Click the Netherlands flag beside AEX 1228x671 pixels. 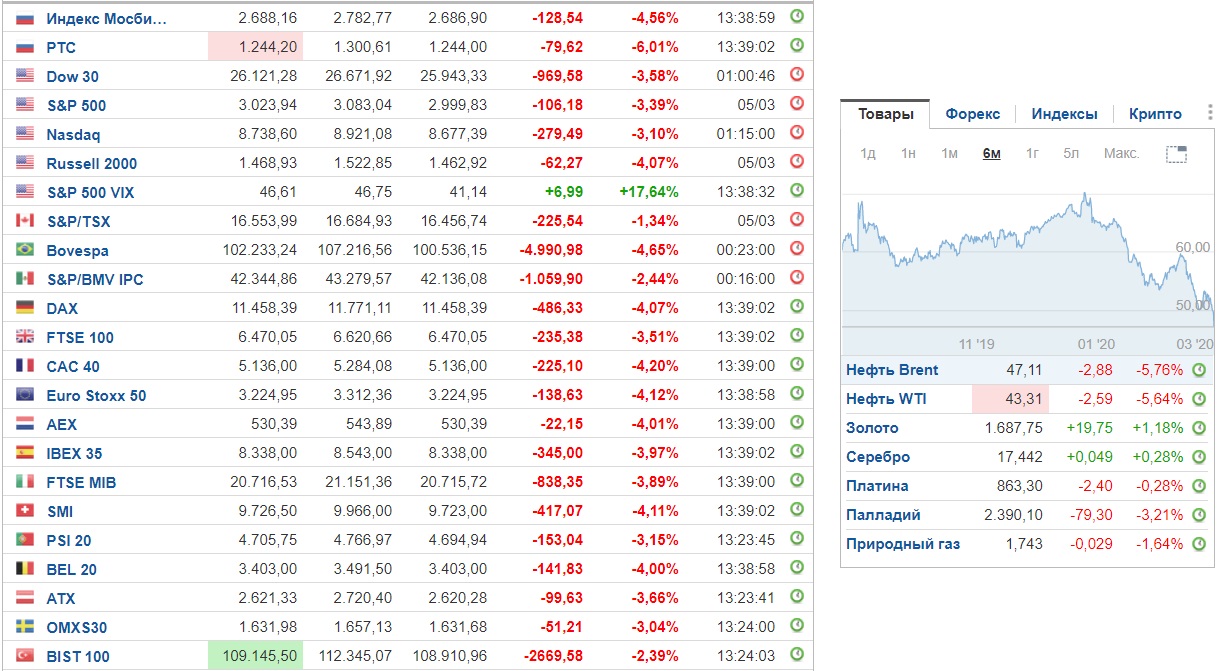25,424
